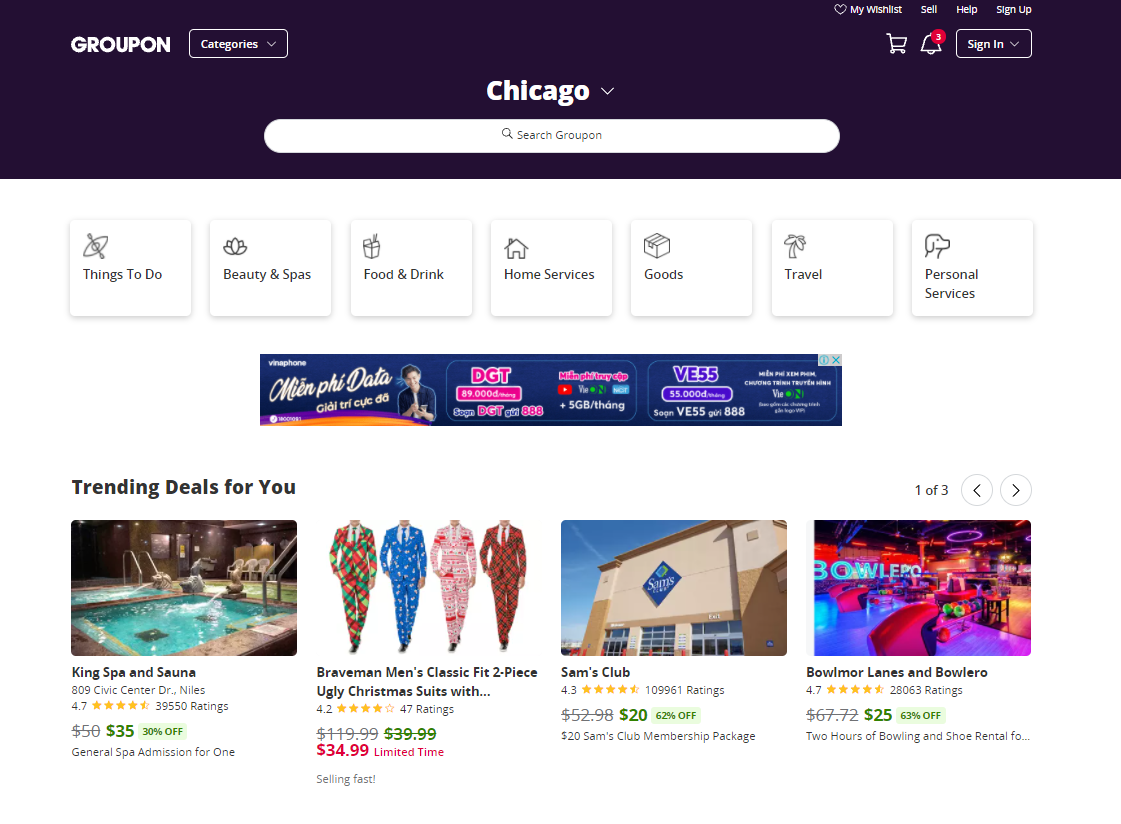The height and width of the screenshot is (824, 1121).
Task: Close the Vinaphone banner ad
Action: point(836,360)
